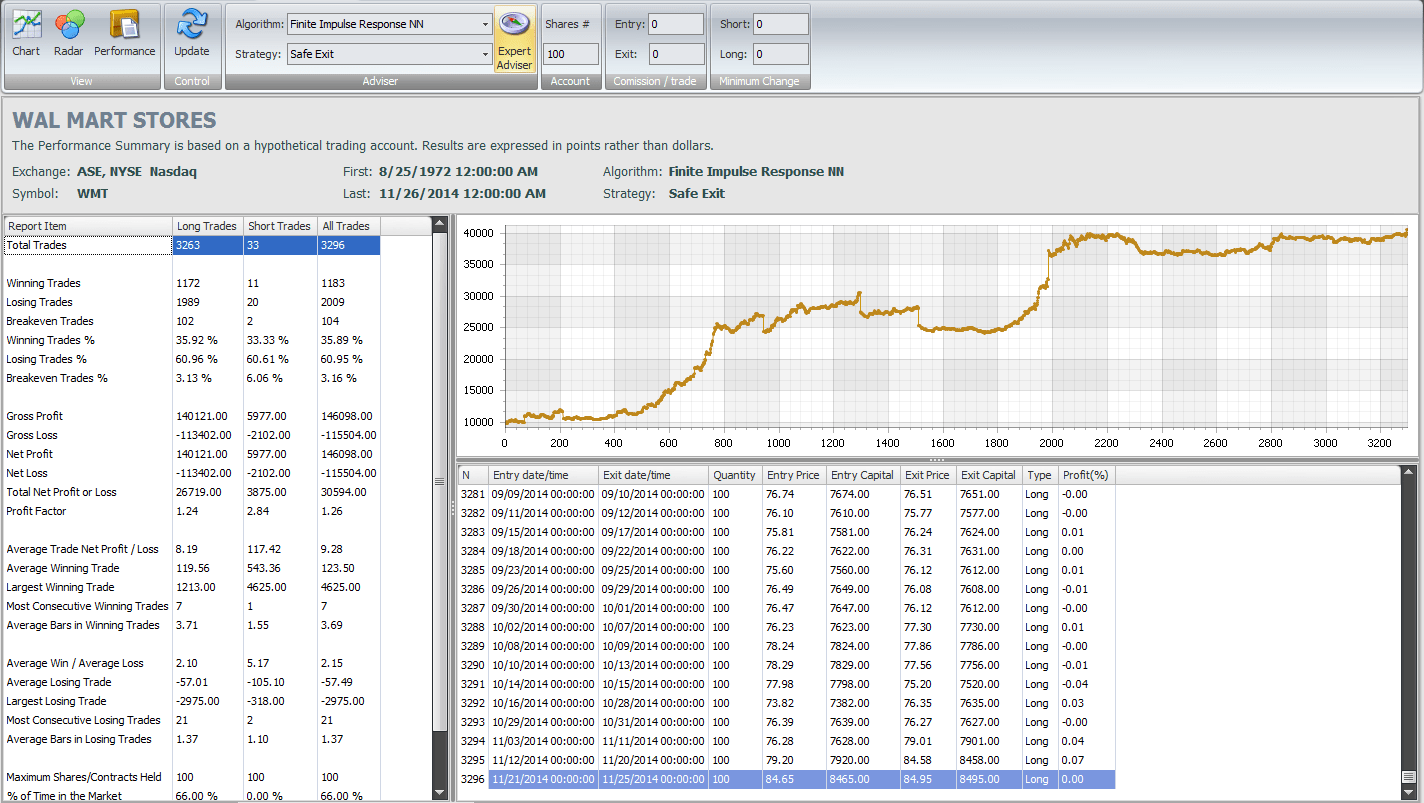Sort by the Quantity column header
This screenshot has height=803, width=1424.
click(x=735, y=475)
